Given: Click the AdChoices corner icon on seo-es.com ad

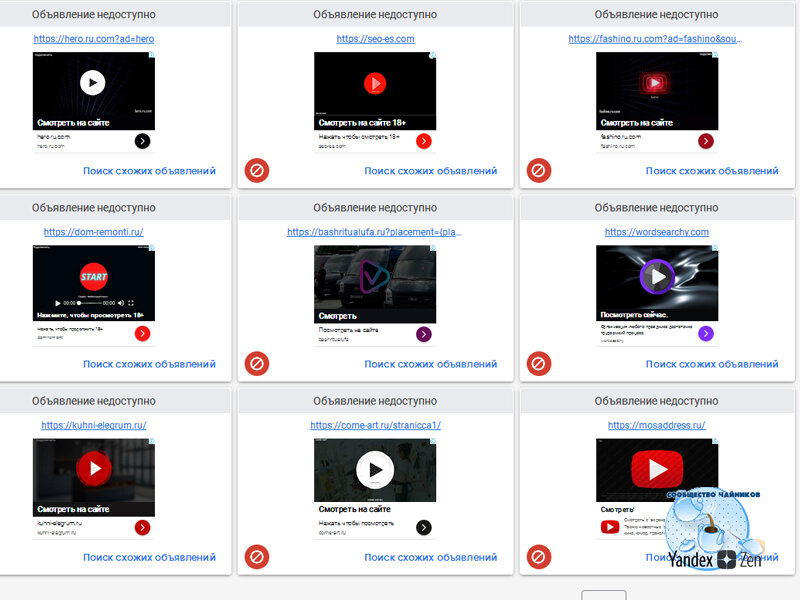Looking at the screenshot, I should point(433,55).
